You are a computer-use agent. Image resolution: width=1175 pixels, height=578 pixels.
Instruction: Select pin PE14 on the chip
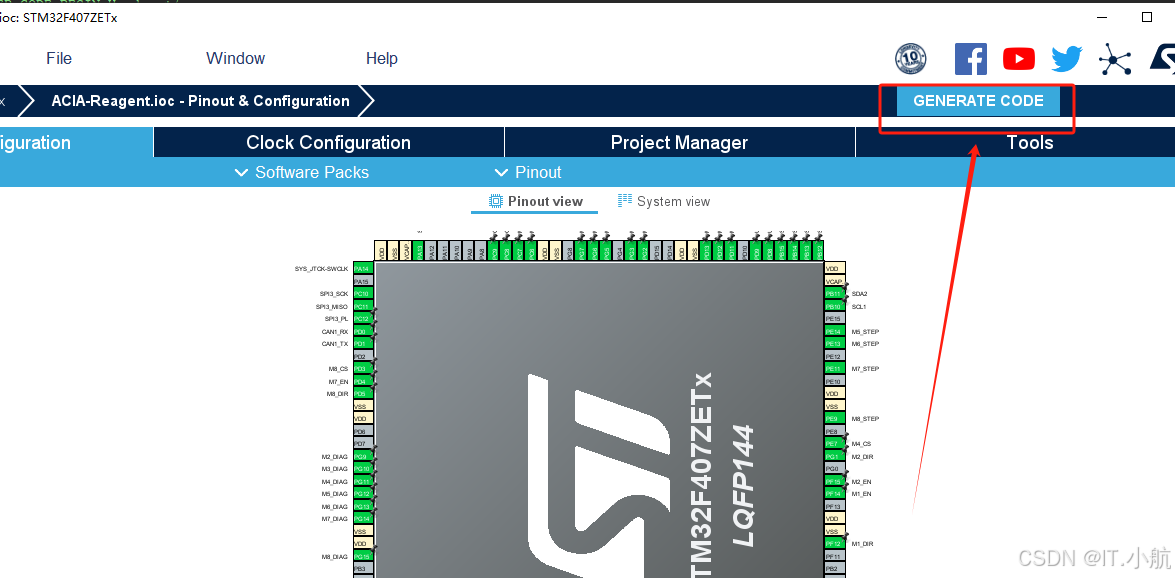[x=835, y=331]
